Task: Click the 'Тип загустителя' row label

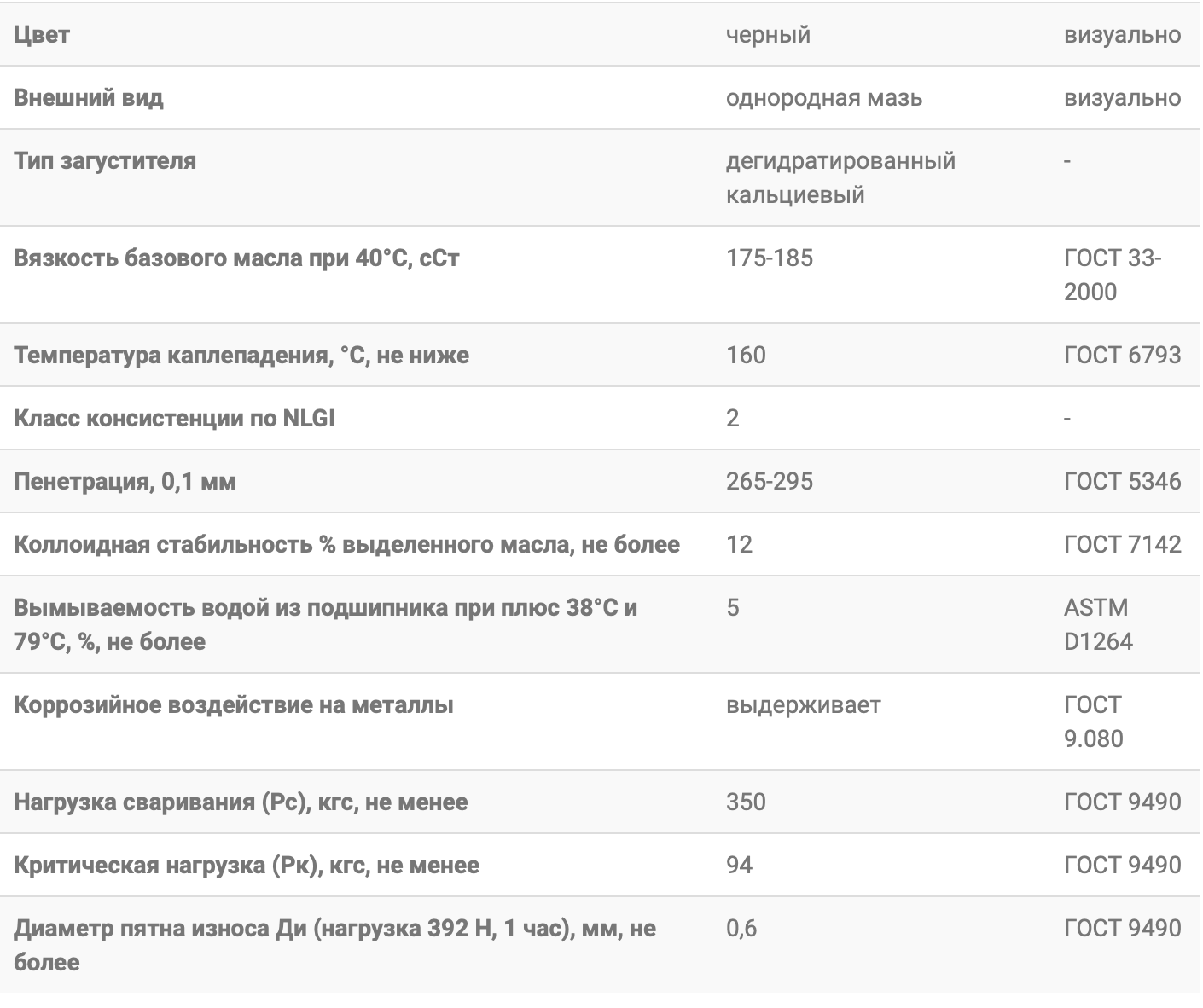Action: tap(105, 160)
